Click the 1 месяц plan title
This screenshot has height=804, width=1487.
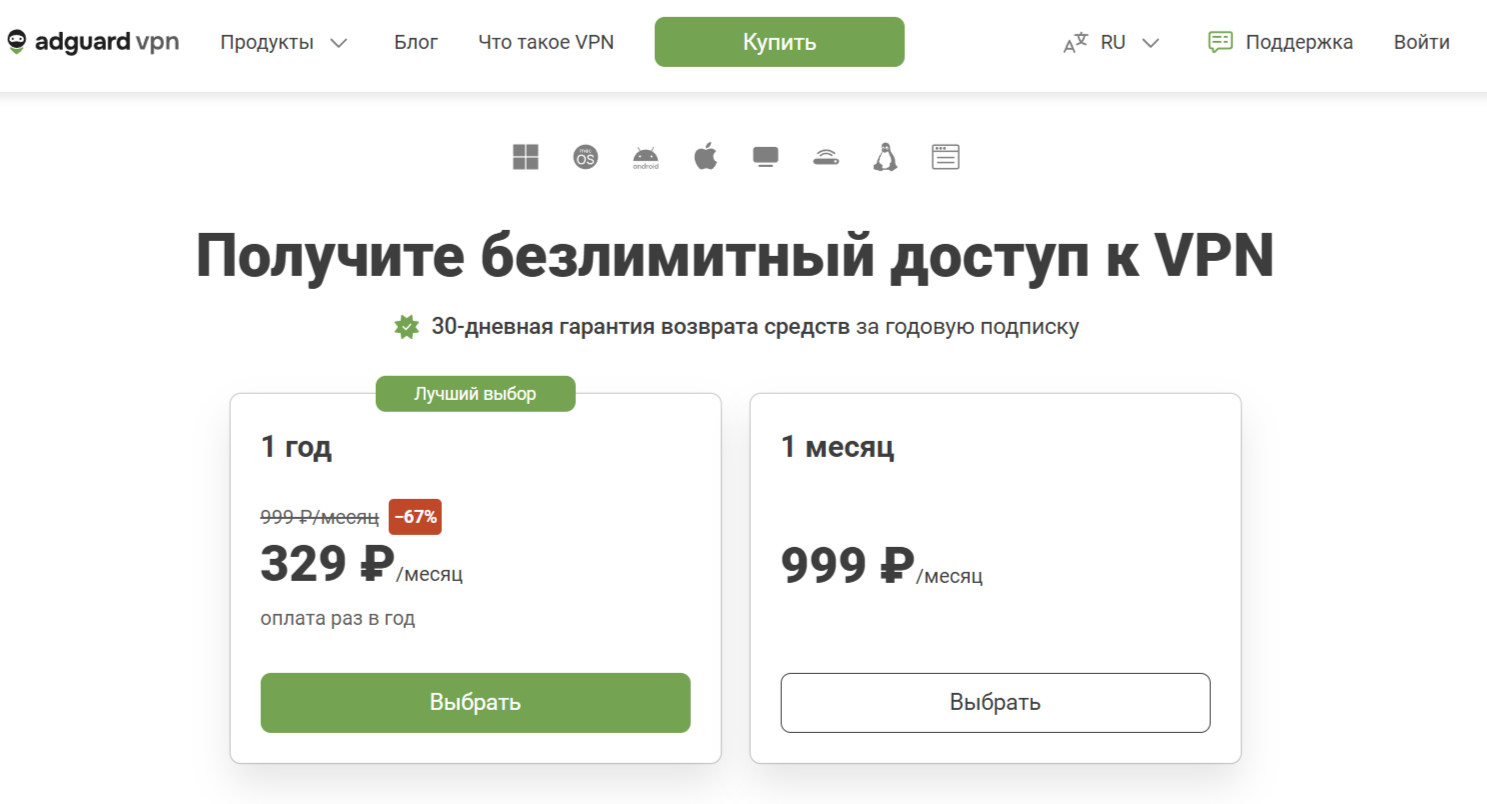point(838,447)
